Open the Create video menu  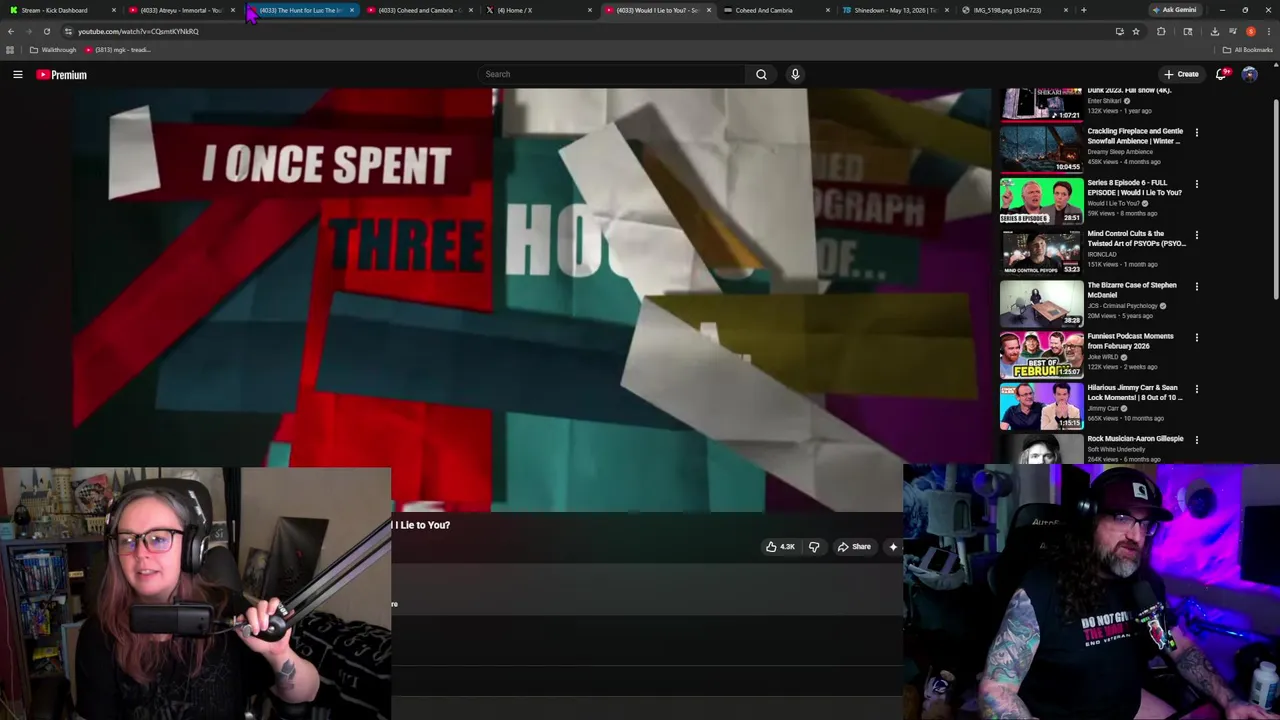tap(1181, 74)
